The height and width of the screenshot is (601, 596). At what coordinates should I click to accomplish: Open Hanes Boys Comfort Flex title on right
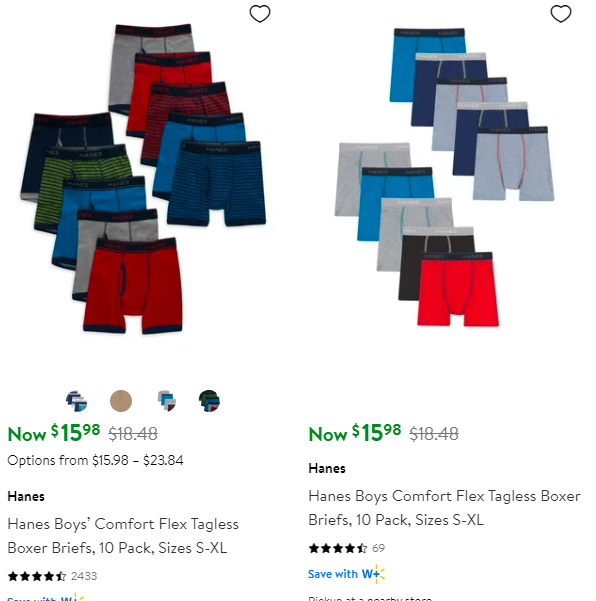pos(445,508)
